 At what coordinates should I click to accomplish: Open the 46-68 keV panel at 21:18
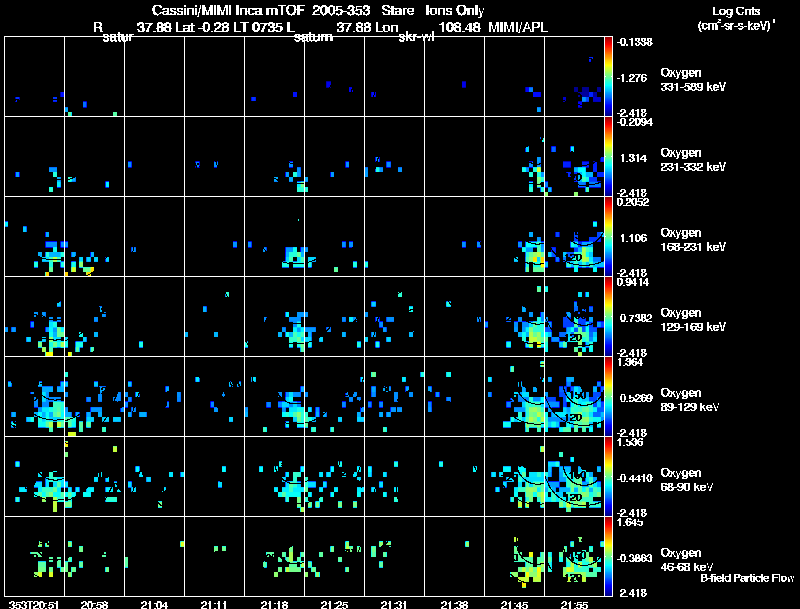(274, 556)
